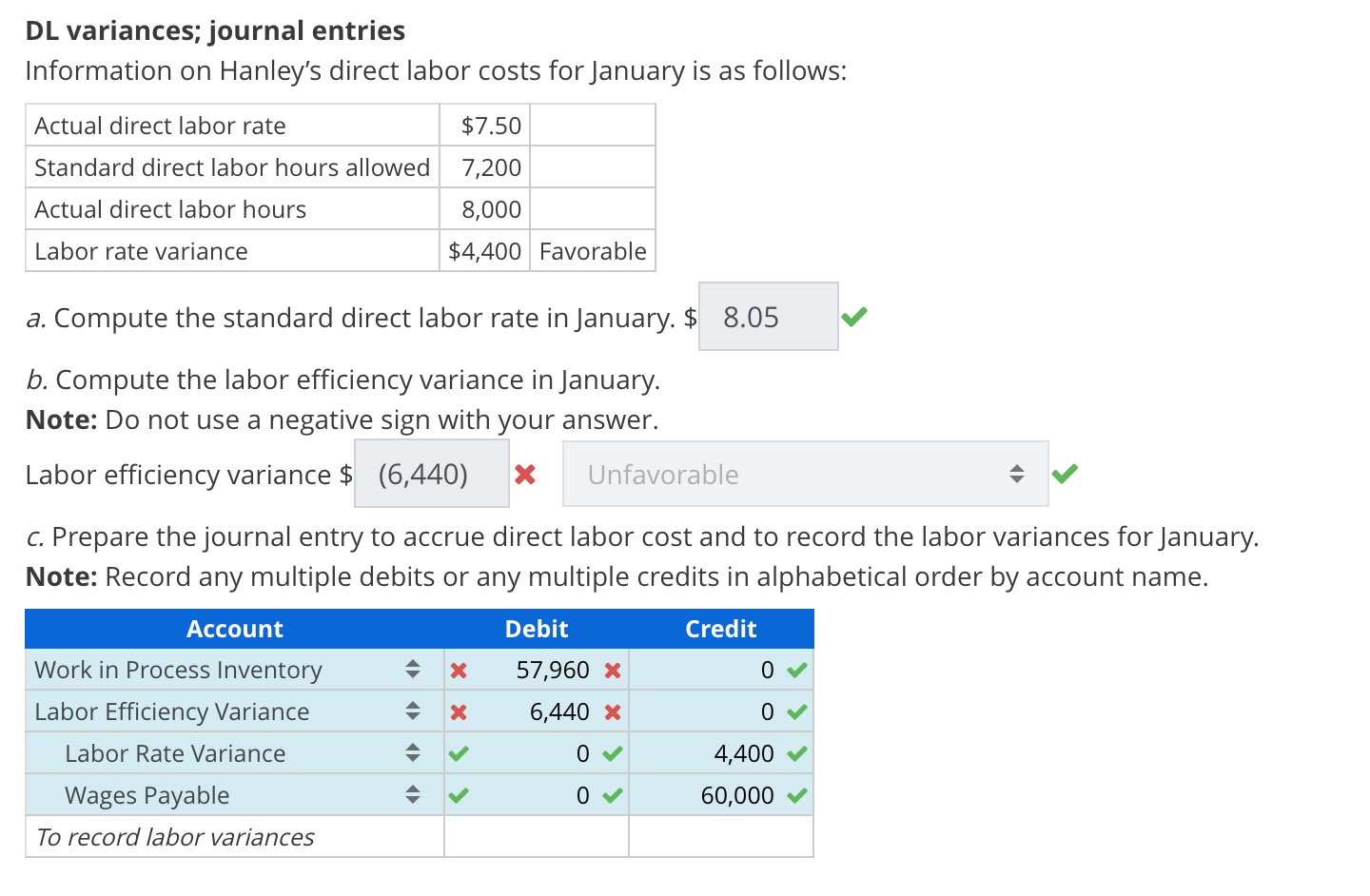This screenshot has height=896, width=1370.
Task: Open the Labor Rate Variance account selector
Action: (413, 752)
